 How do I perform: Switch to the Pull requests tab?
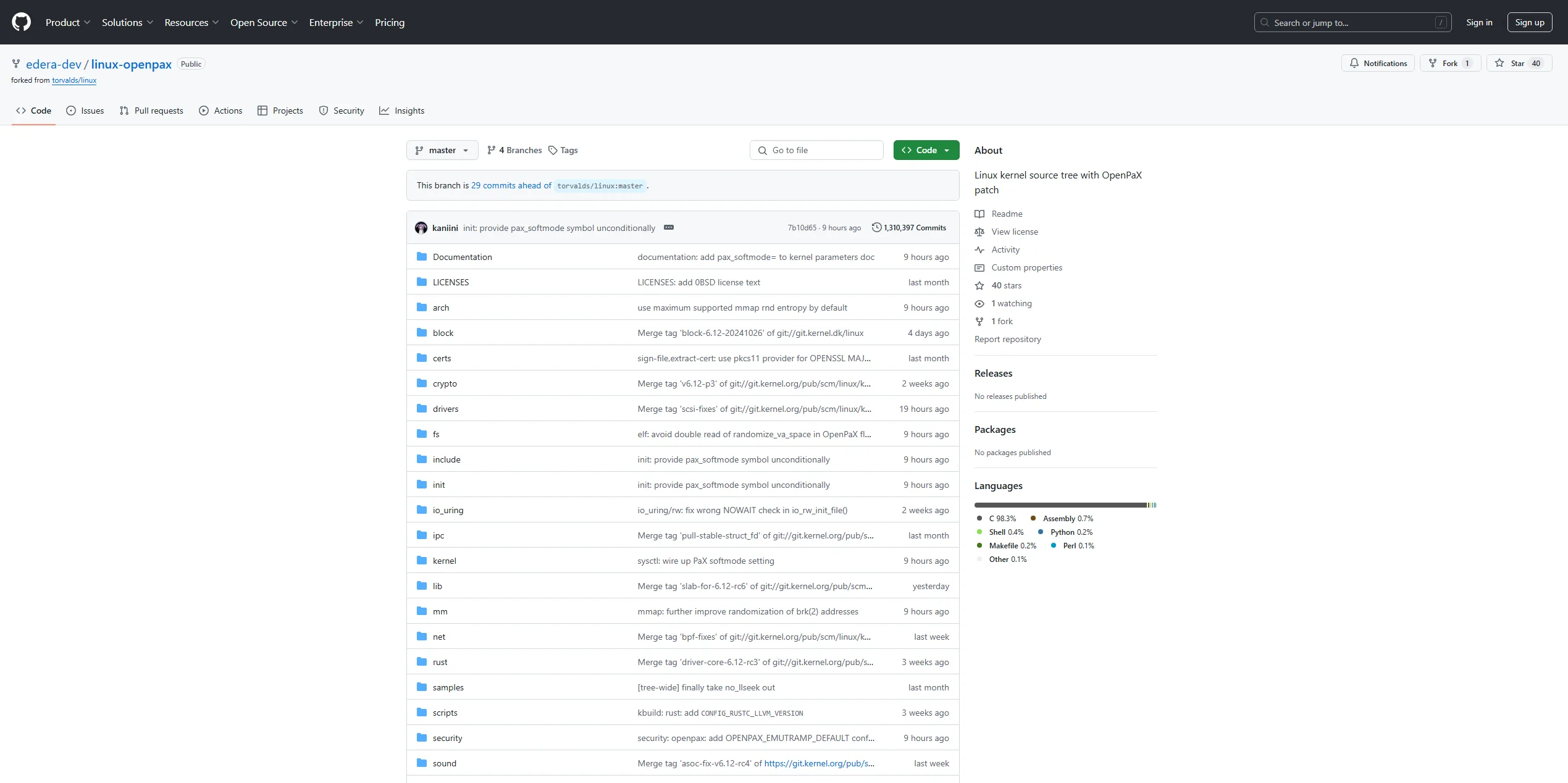coord(151,111)
